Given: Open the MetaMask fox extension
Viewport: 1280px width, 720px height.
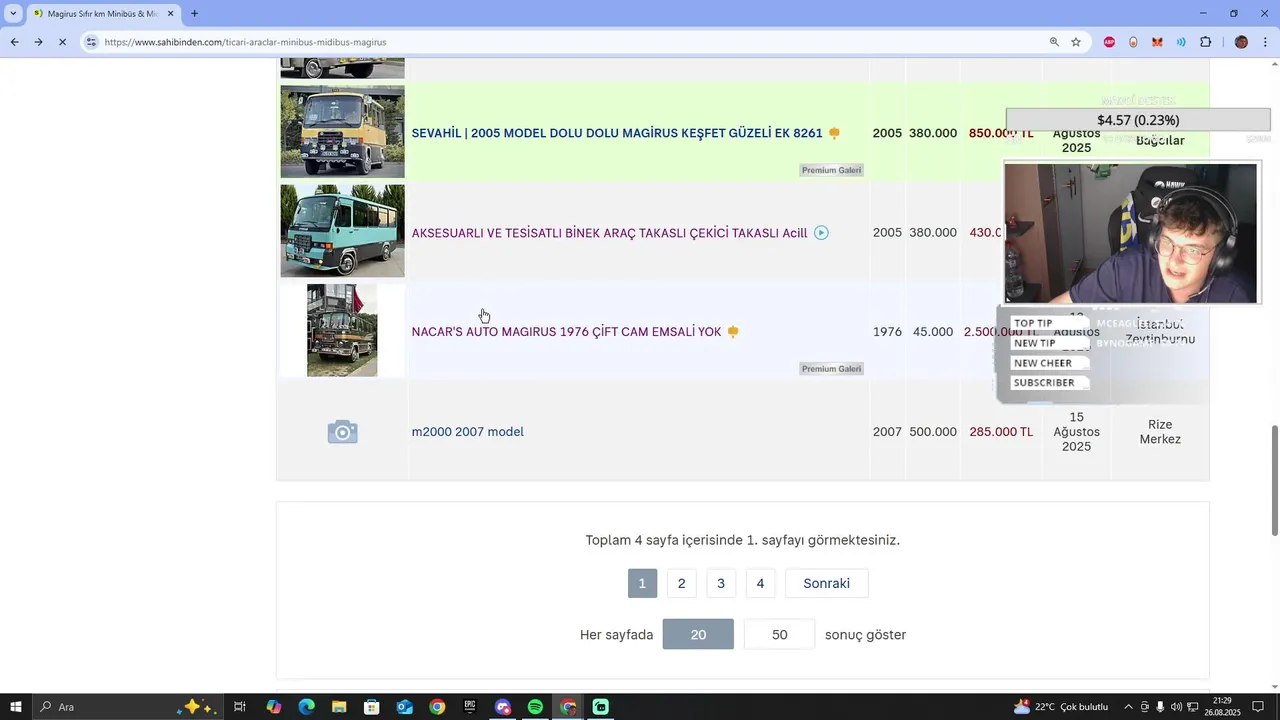Looking at the screenshot, I should (x=1157, y=42).
